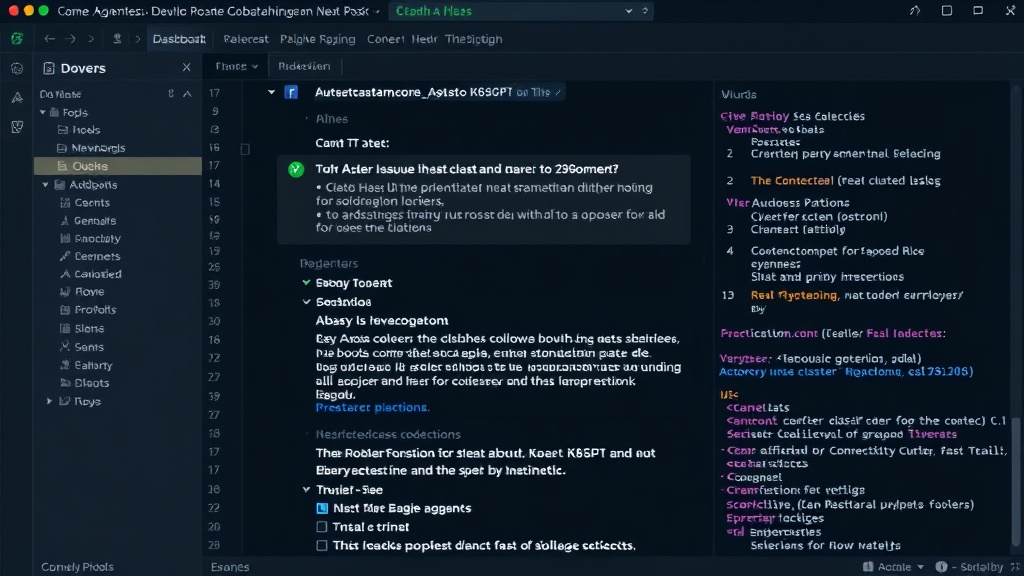Open the Actoreny iinte claster link
The image size is (1024, 576).
point(846,372)
